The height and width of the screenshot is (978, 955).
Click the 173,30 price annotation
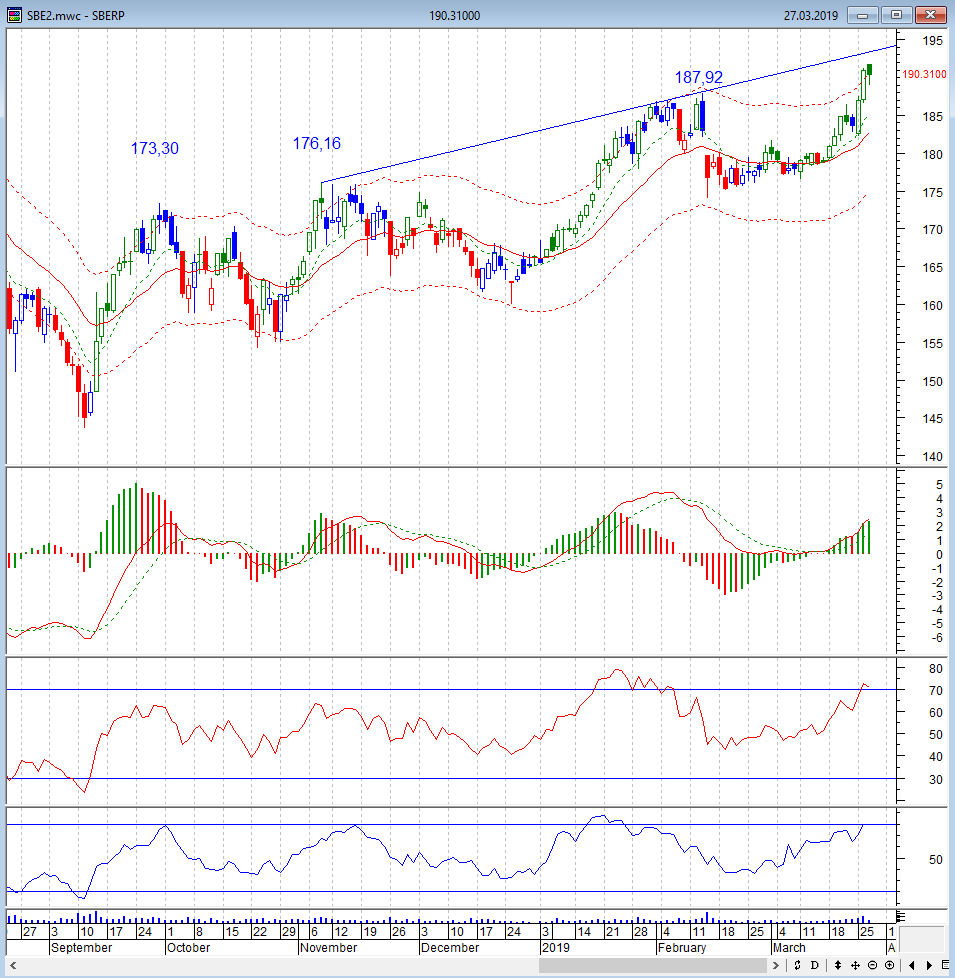(x=155, y=148)
